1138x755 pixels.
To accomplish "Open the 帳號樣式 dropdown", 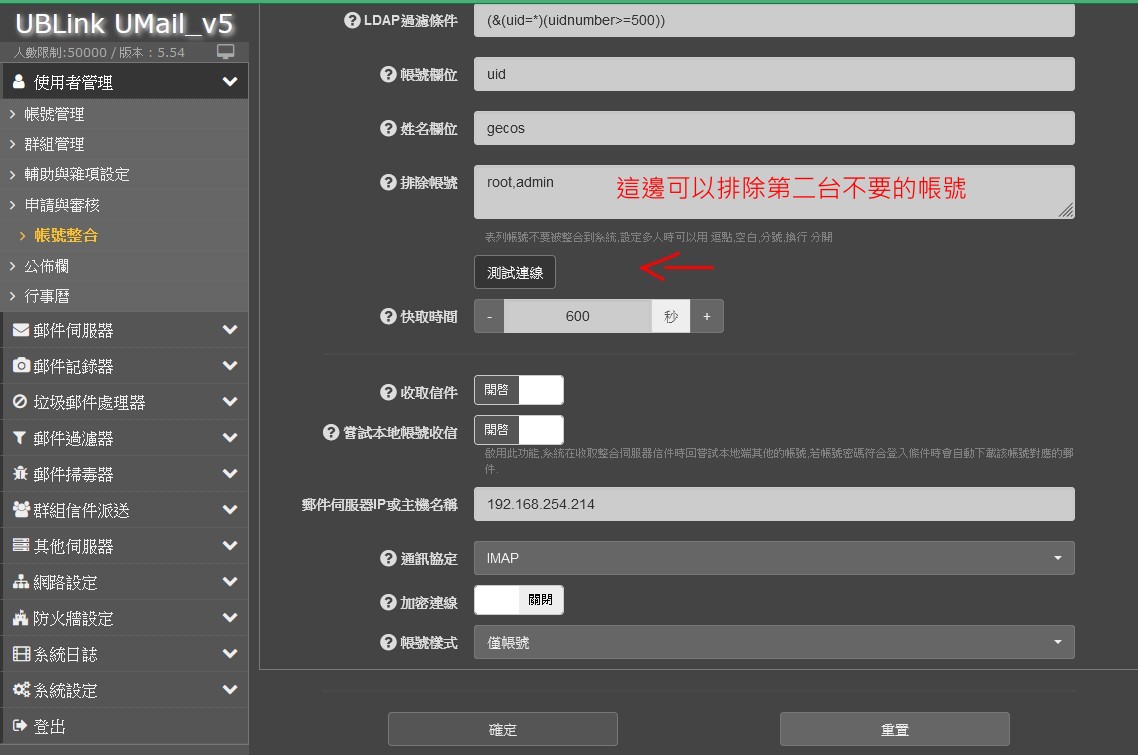I will [x=773, y=642].
